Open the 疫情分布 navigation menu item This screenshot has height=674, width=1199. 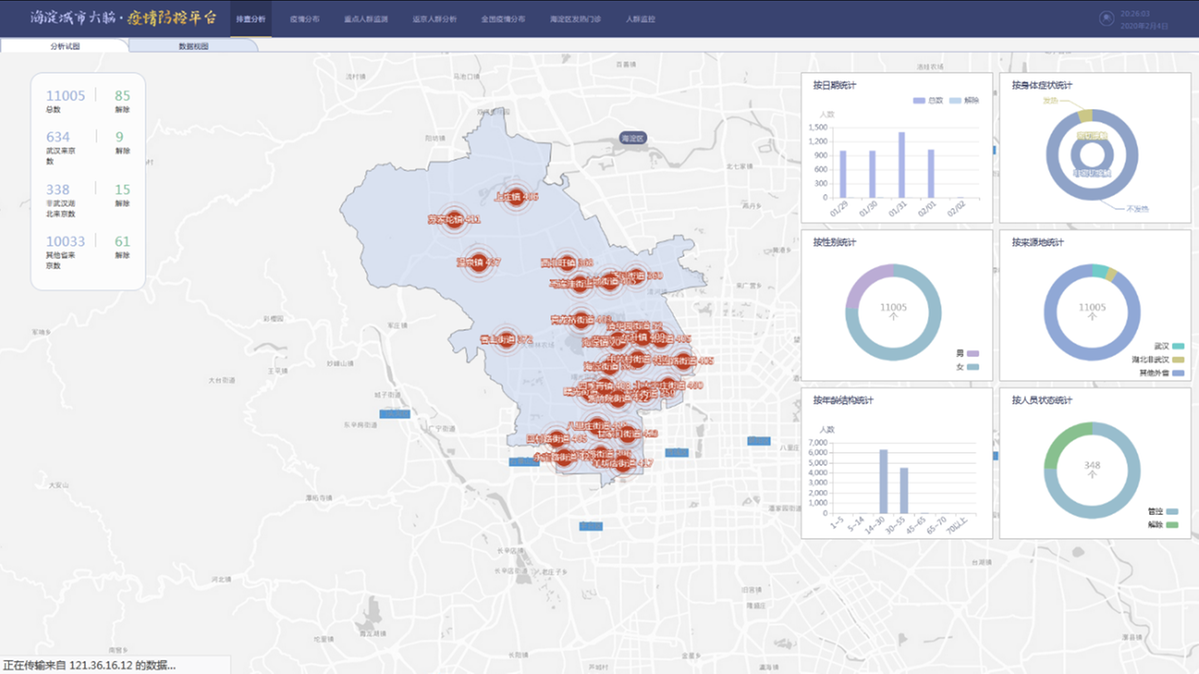(x=305, y=19)
